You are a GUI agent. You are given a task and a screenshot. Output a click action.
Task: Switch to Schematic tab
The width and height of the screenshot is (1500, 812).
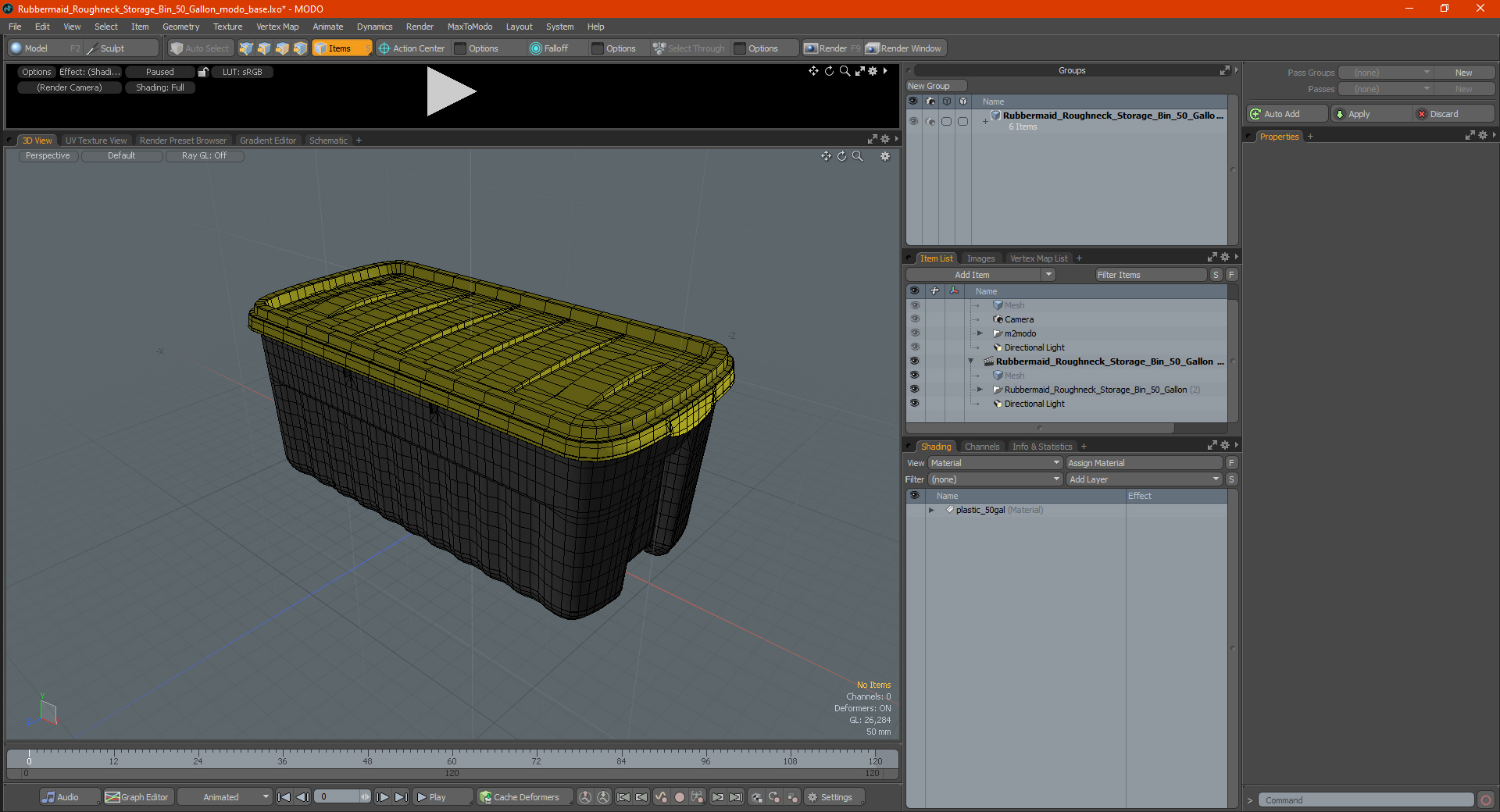(x=328, y=141)
